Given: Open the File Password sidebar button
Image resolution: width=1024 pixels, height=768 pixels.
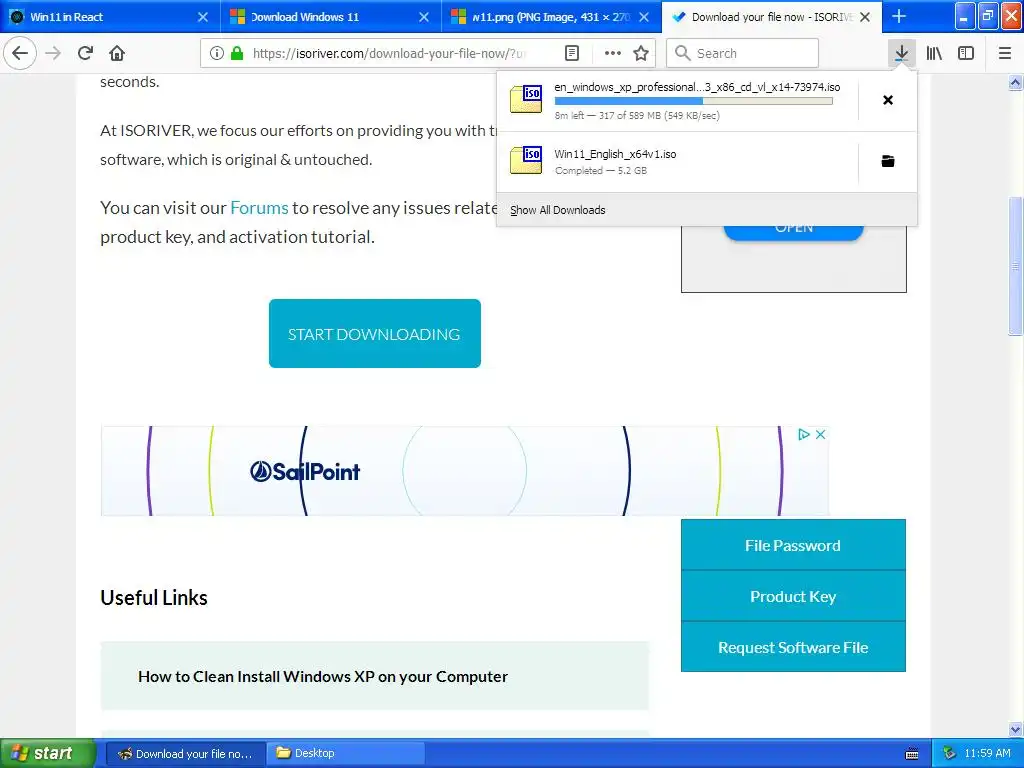Looking at the screenshot, I should 793,545.
